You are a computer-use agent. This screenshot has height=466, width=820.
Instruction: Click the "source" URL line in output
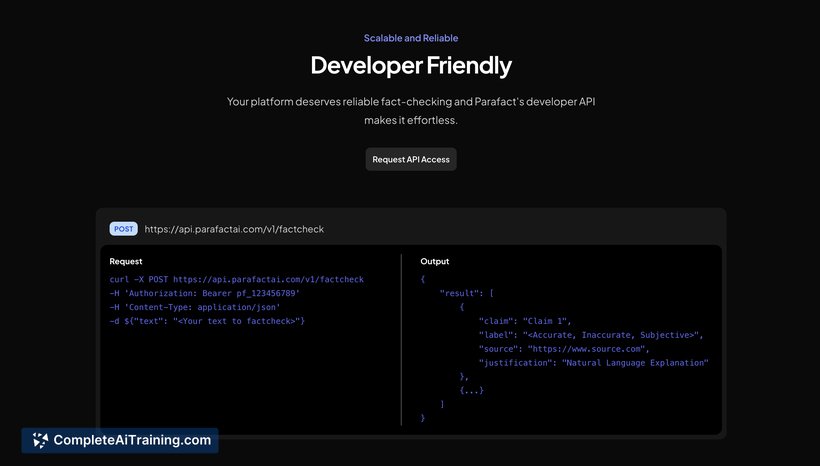tap(564, 349)
